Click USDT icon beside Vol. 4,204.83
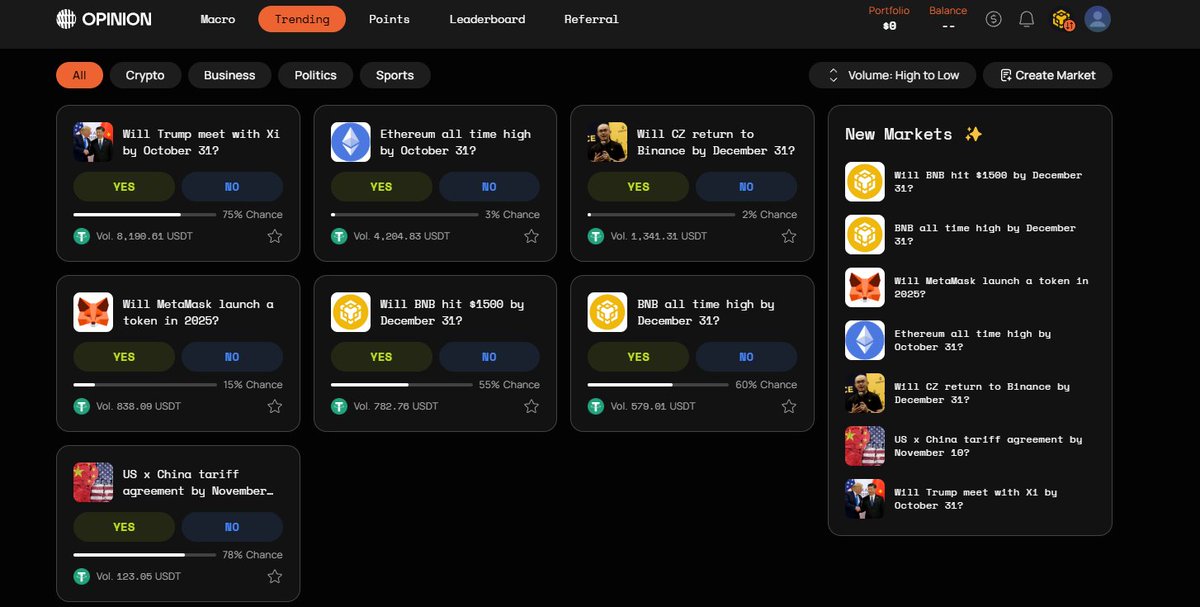 click(x=339, y=236)
